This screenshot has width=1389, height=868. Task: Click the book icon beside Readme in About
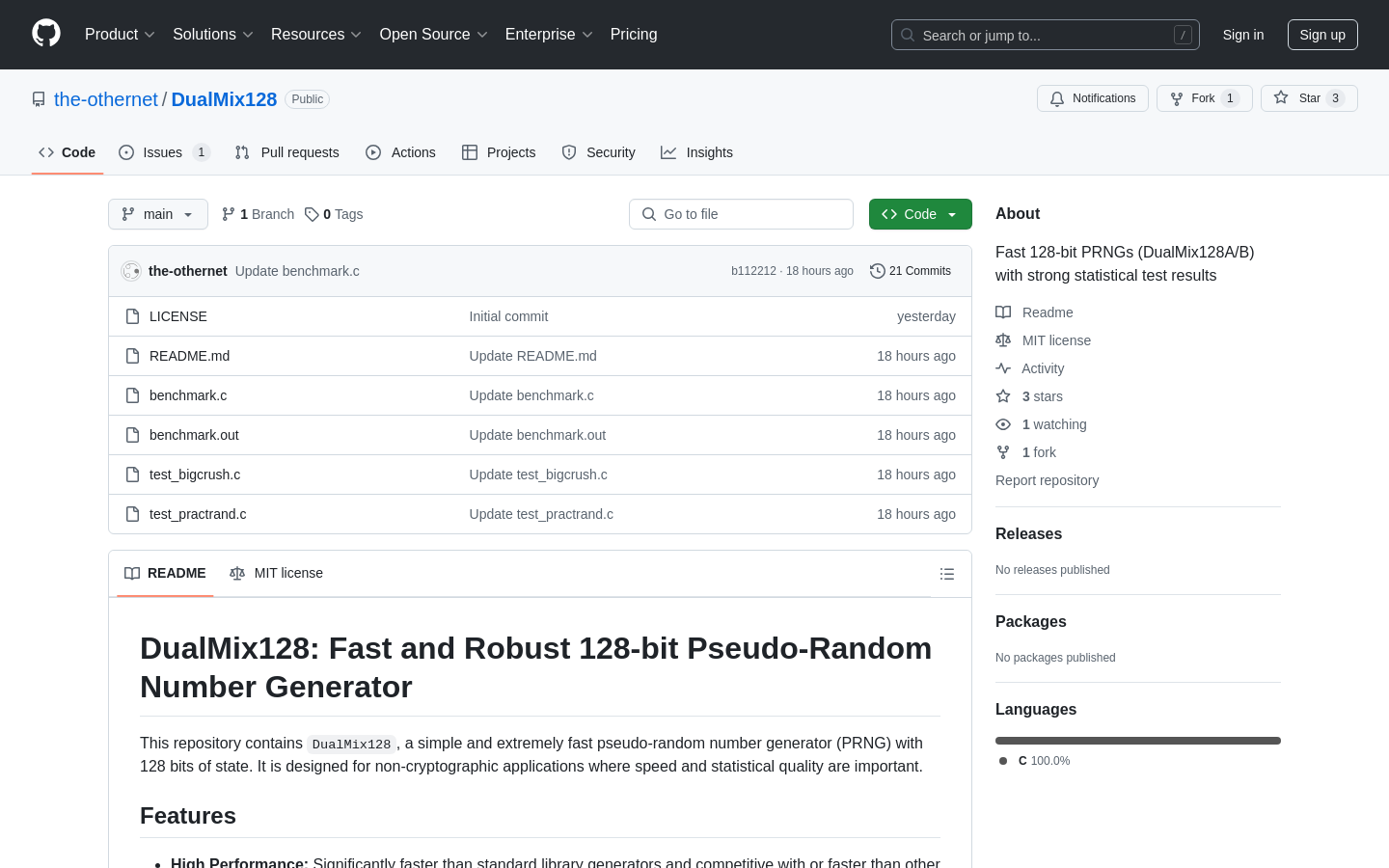pyautogui.click(x=1003, y=312)
